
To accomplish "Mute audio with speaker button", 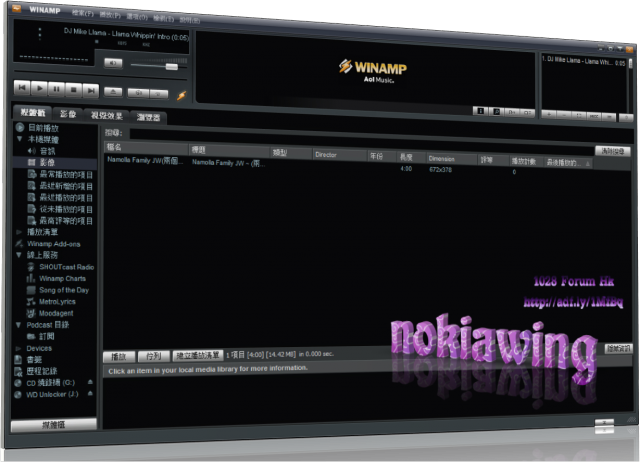I will pos(113,63).
